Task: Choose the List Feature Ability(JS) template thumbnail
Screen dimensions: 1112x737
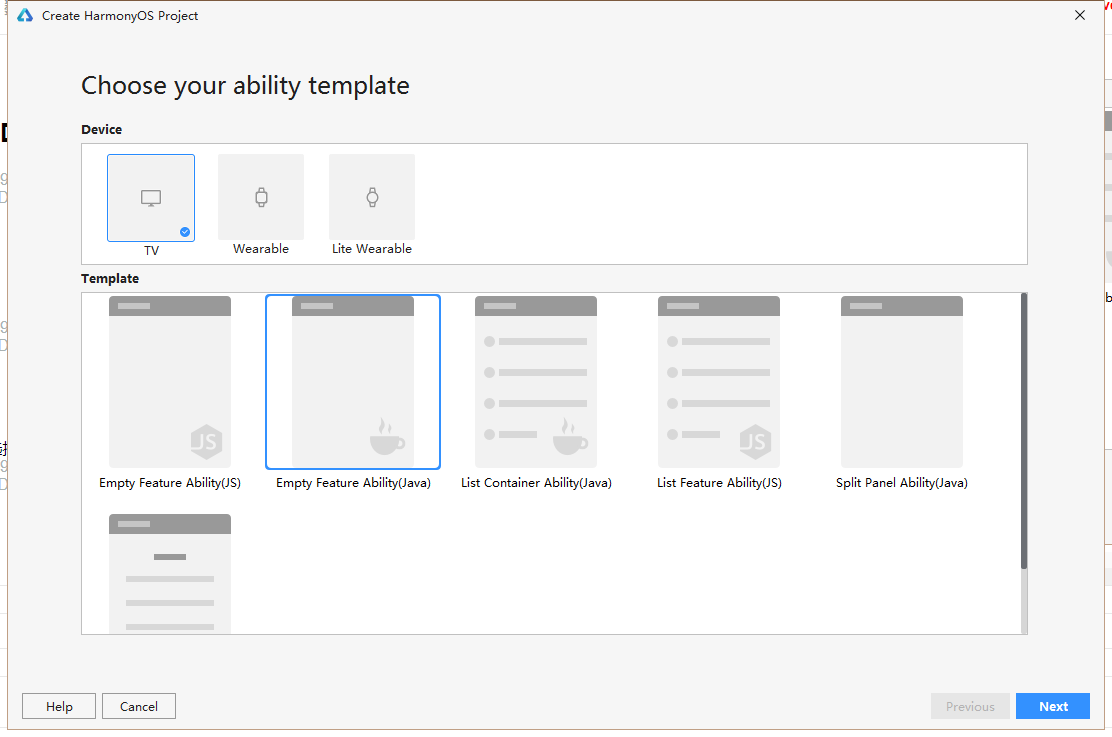Action: (718, 382)
